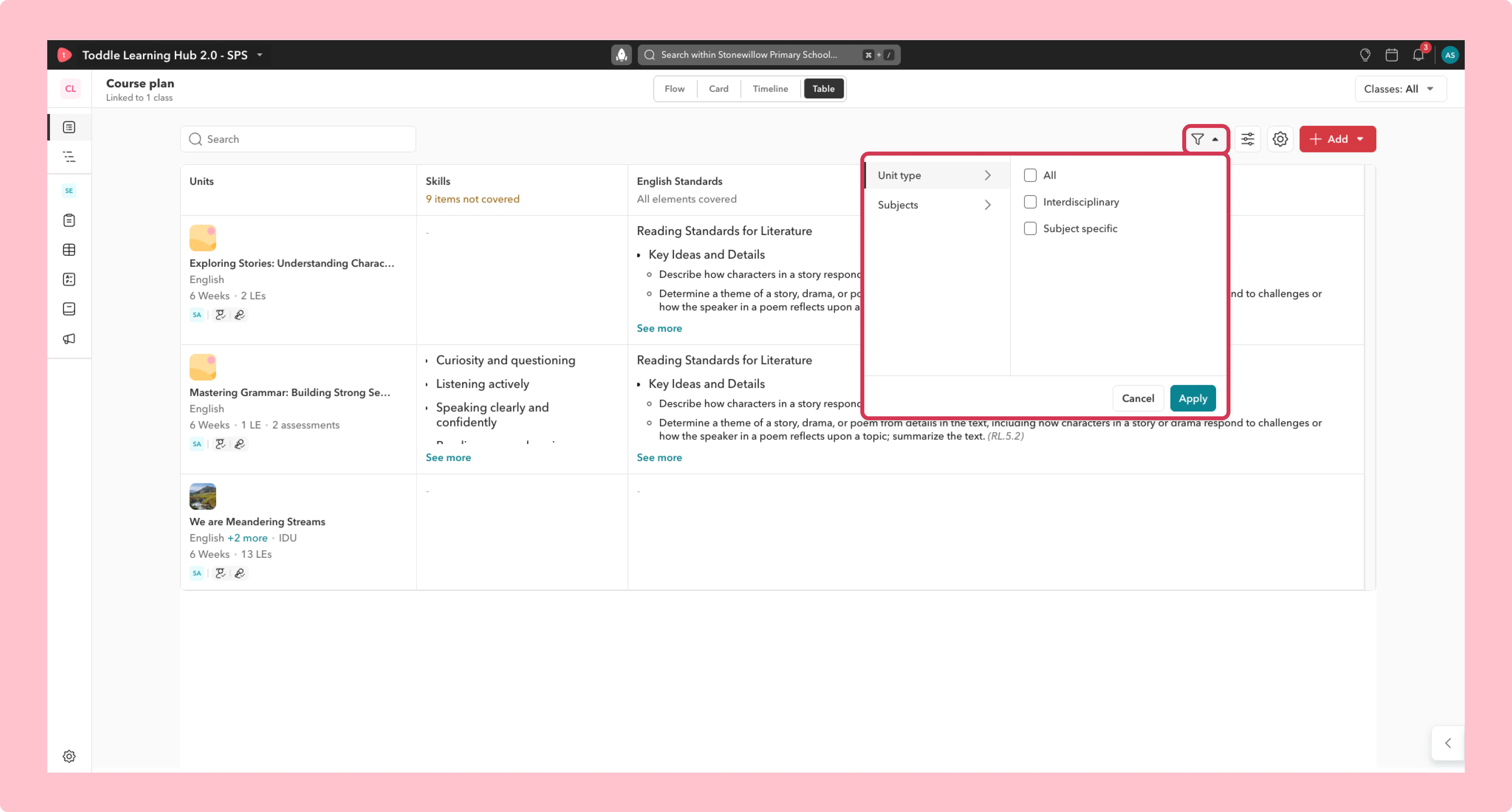1512x812 pixels.
Task: Expand the Add button dropdown arrow
Action: click(1360, 139)
